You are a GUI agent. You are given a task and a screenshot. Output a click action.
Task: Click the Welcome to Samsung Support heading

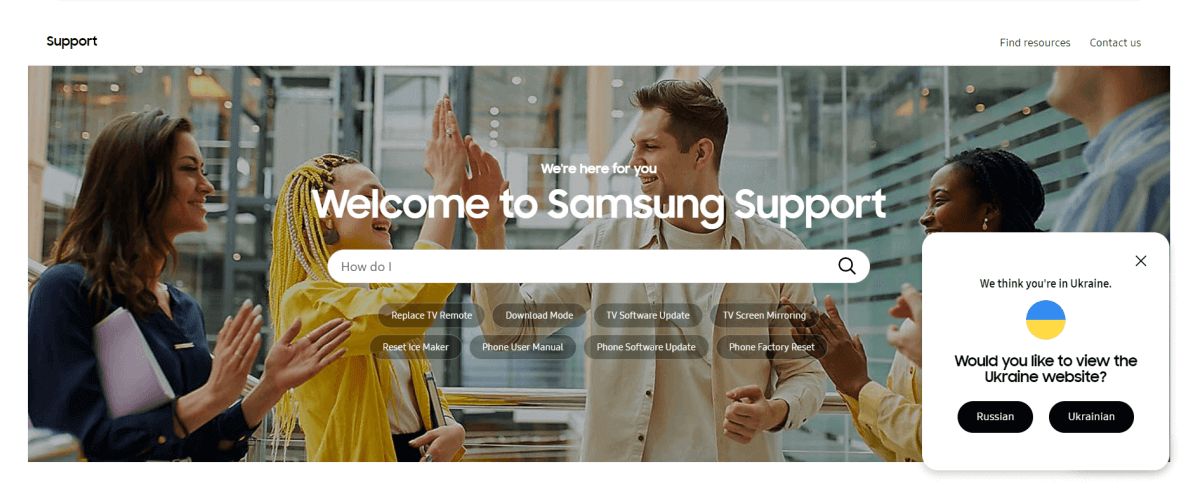pos(599,204)
